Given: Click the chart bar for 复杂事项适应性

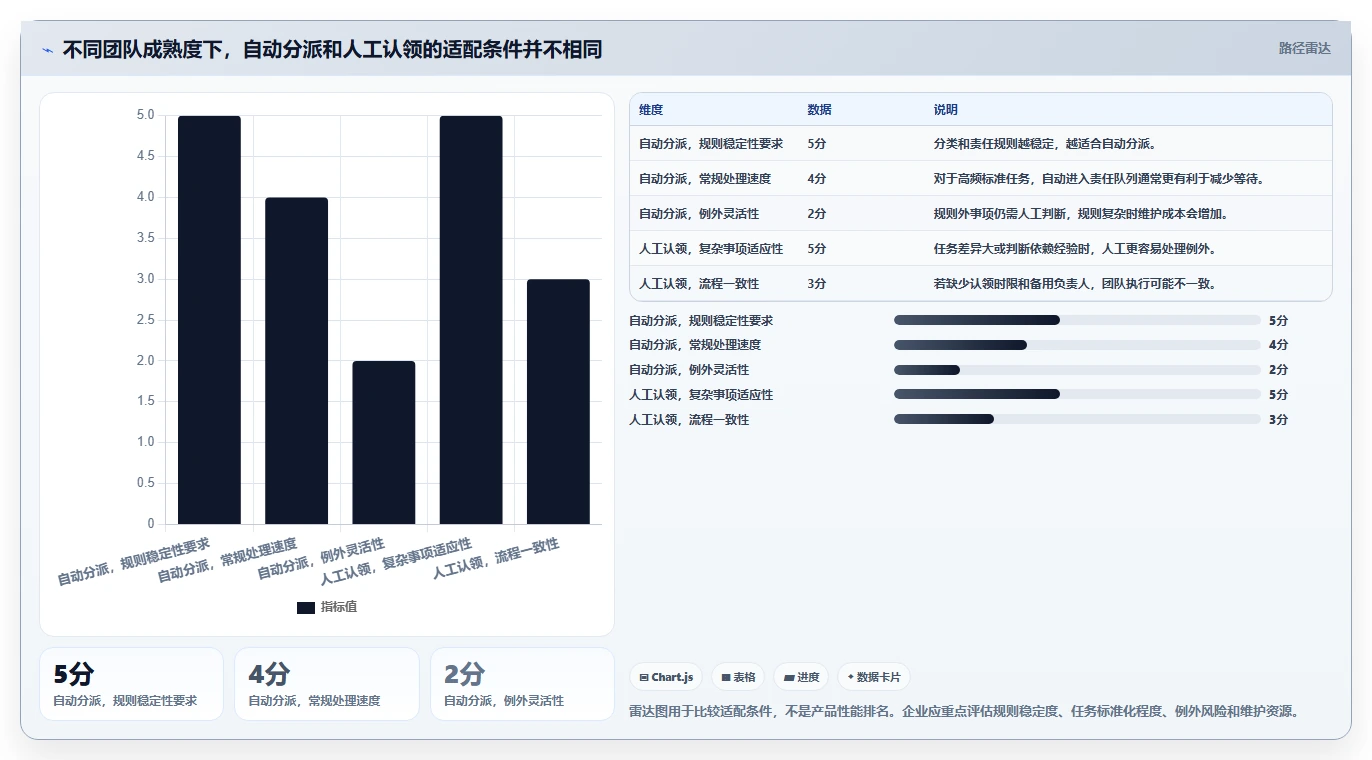Looking at the screenshot, I should coord(471,320).
